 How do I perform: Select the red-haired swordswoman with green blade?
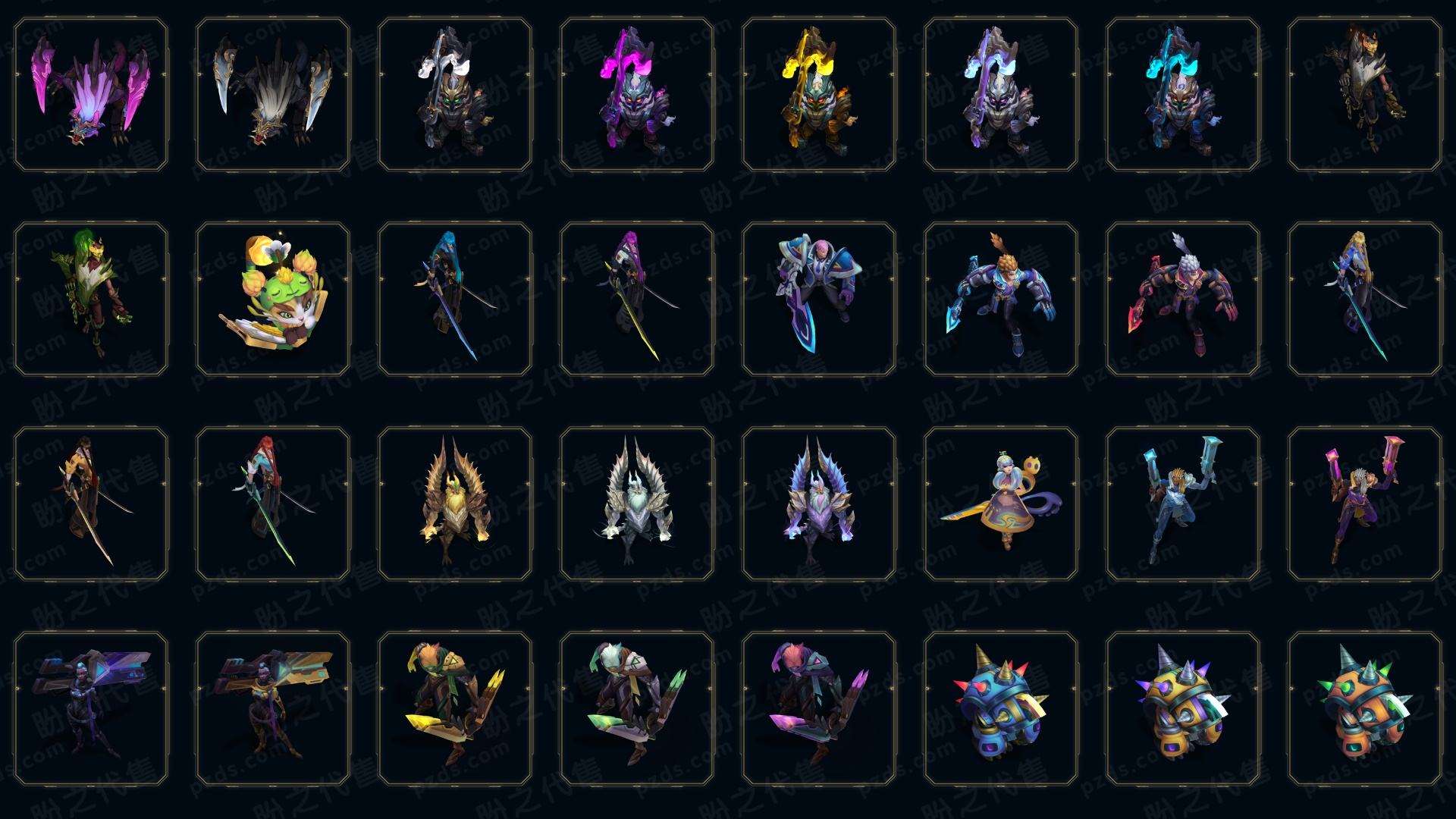tap(273, 504)
